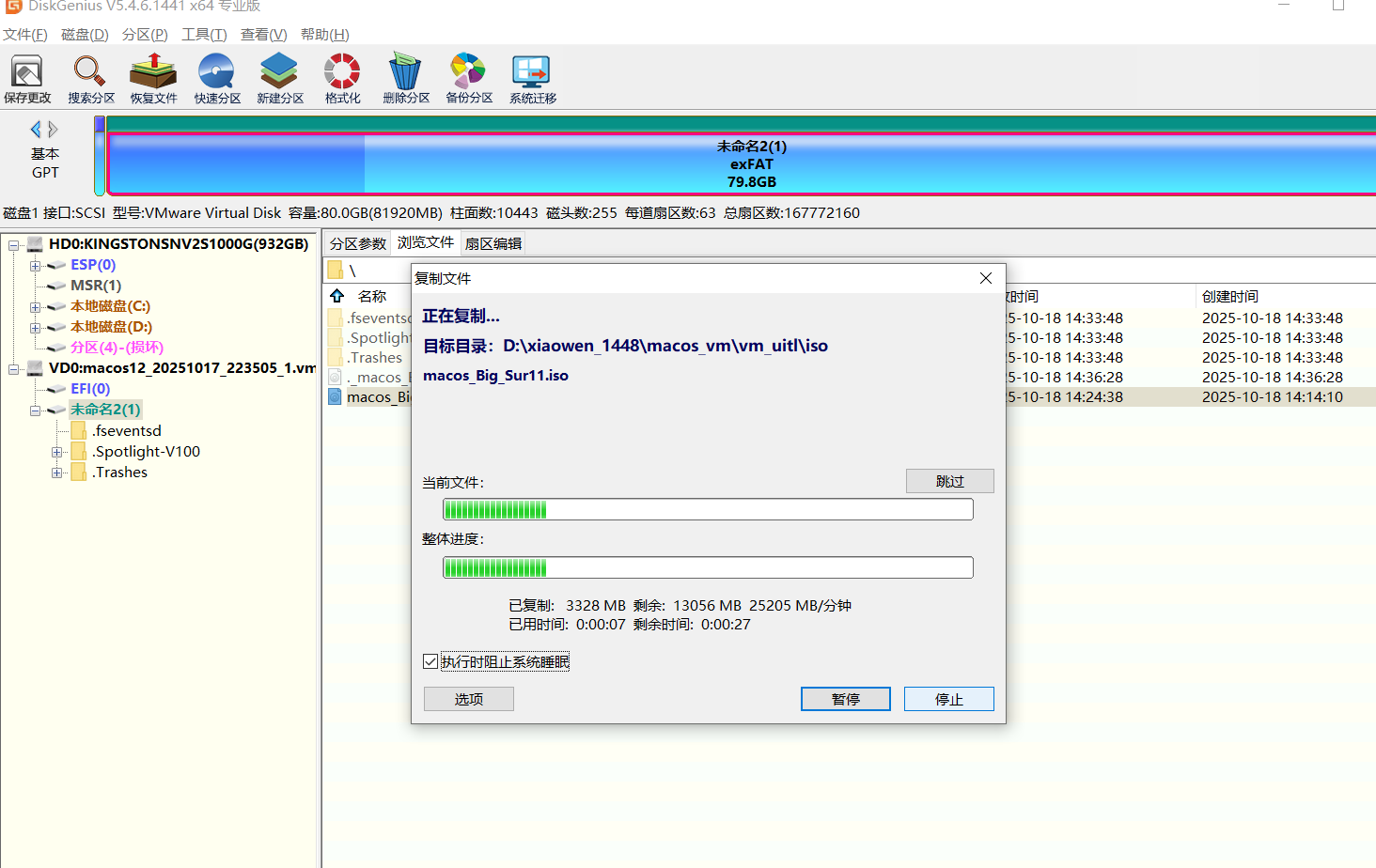Screen dimensions: 1376x868
Task: Click the 整体进度 progress bar
Action: [x=708, y=567]
